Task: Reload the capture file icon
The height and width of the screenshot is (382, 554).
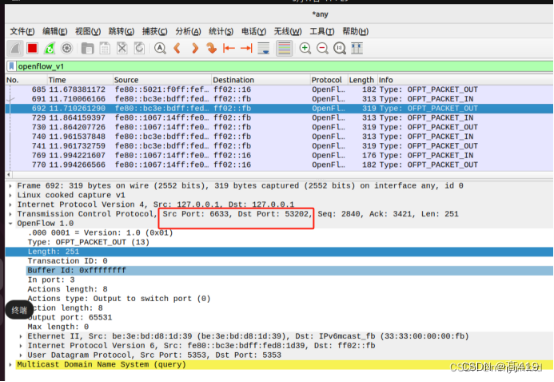Action: 139,48
